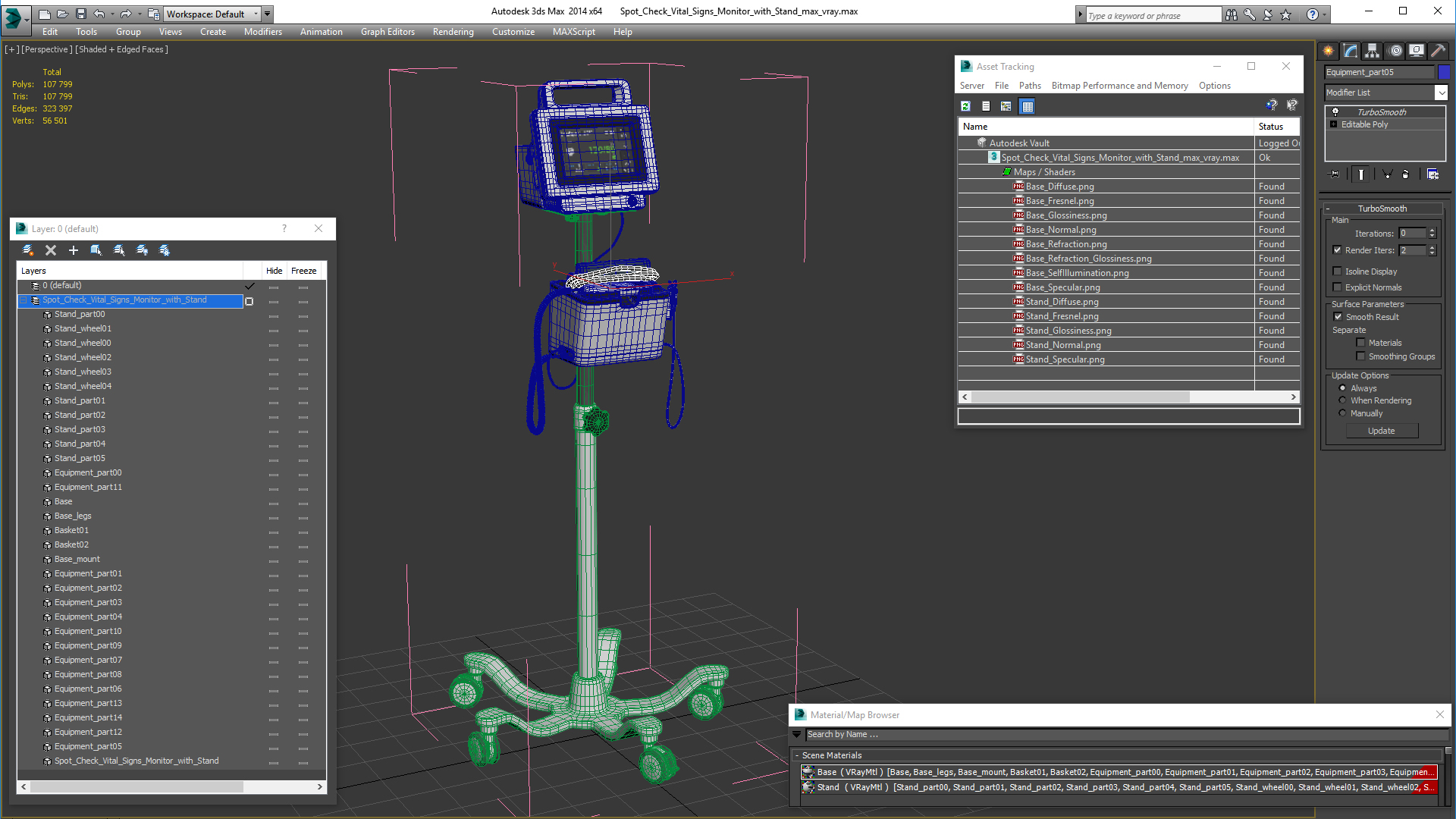Click the Save File icon in the quick access toolbar
The height and width of the screenshot is (819, 1456).
(81, 14)
